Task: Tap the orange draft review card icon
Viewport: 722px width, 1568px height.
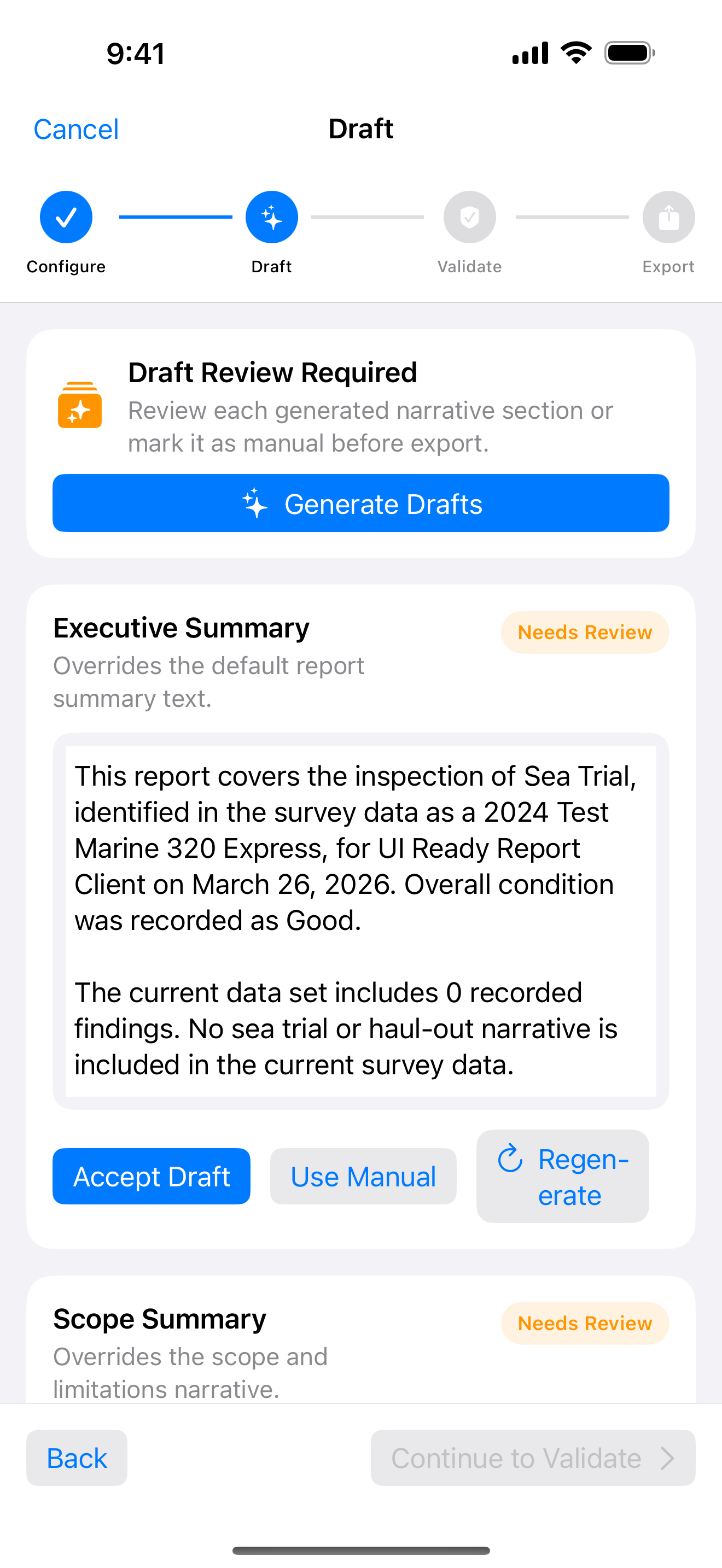Action: point(80,407)
